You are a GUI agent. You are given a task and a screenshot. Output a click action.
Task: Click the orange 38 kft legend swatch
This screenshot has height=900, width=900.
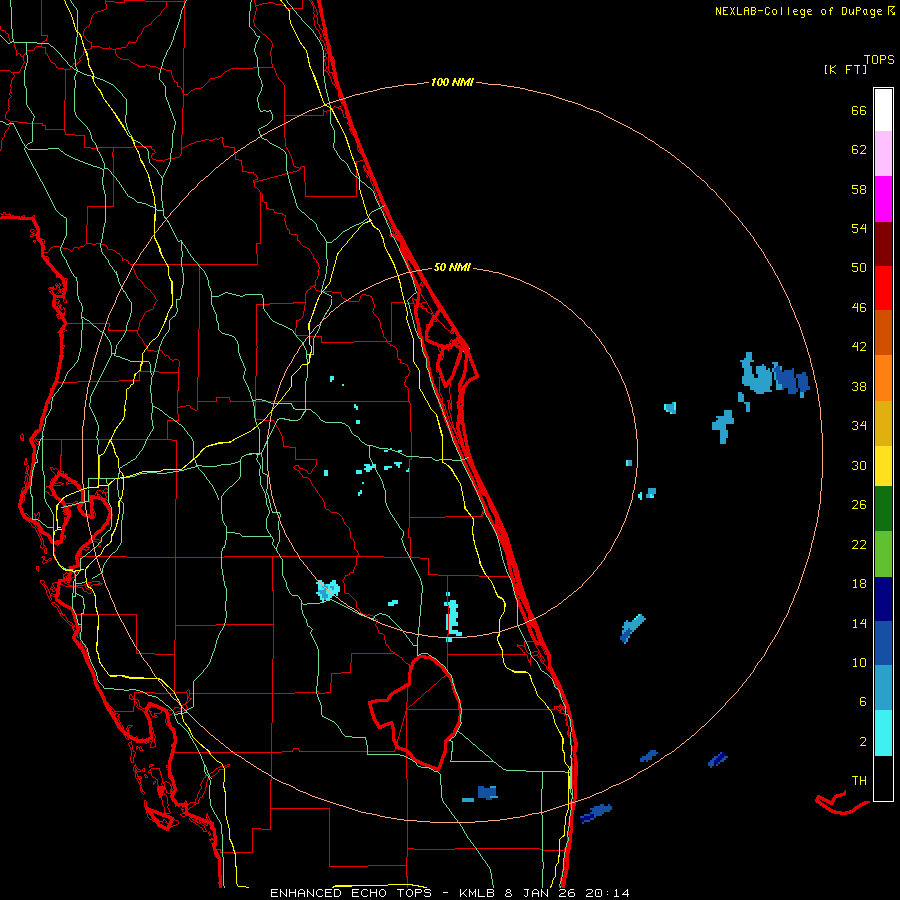coord(883,378)
